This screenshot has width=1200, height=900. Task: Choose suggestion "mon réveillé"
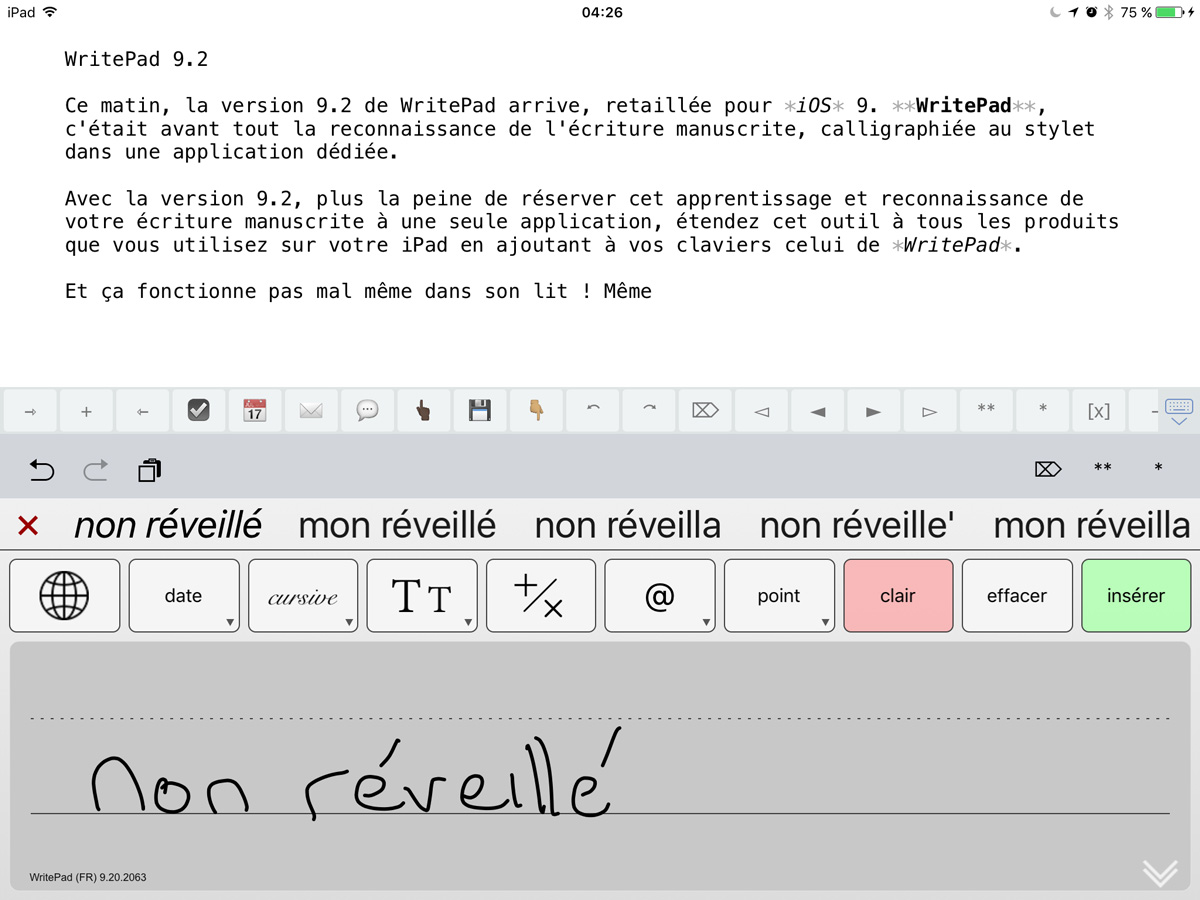(x=397, y=525)
